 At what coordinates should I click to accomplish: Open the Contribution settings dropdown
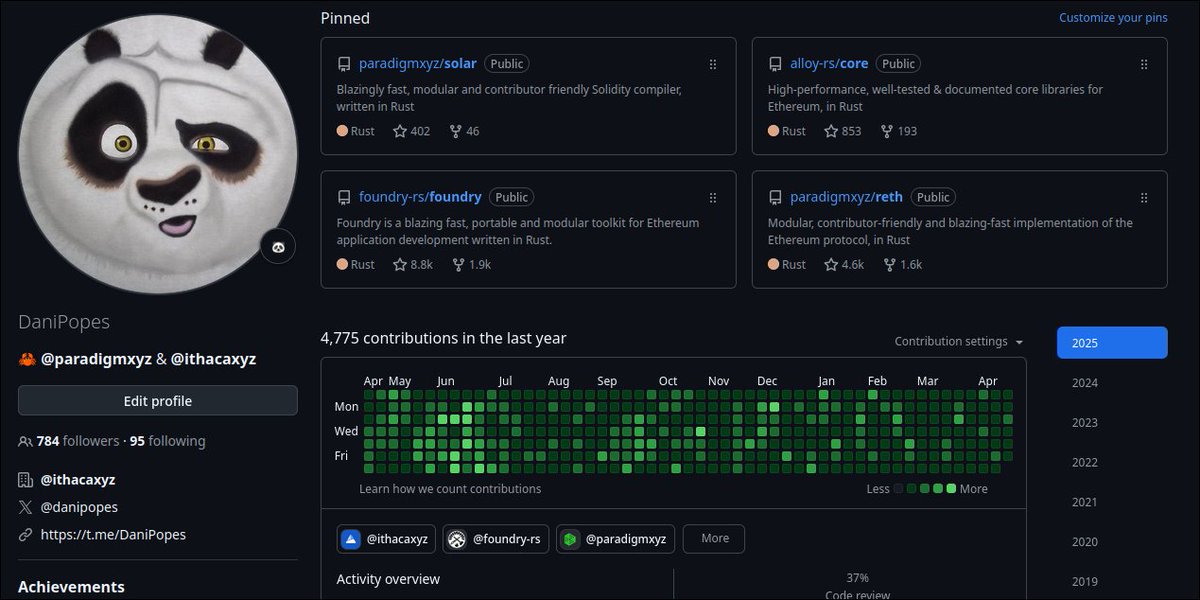pos(959,342)
